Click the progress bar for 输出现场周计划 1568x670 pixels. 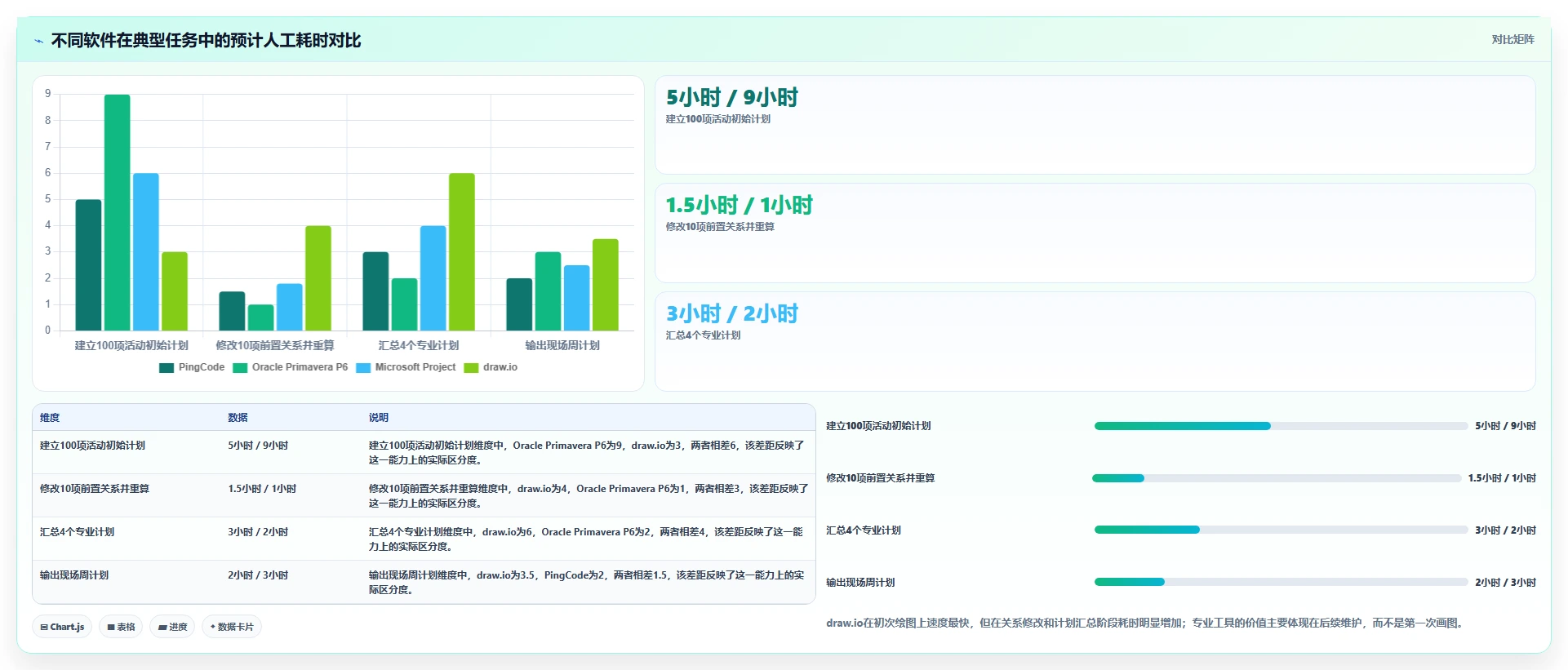pyautogui.click(x=1281, y=582)
